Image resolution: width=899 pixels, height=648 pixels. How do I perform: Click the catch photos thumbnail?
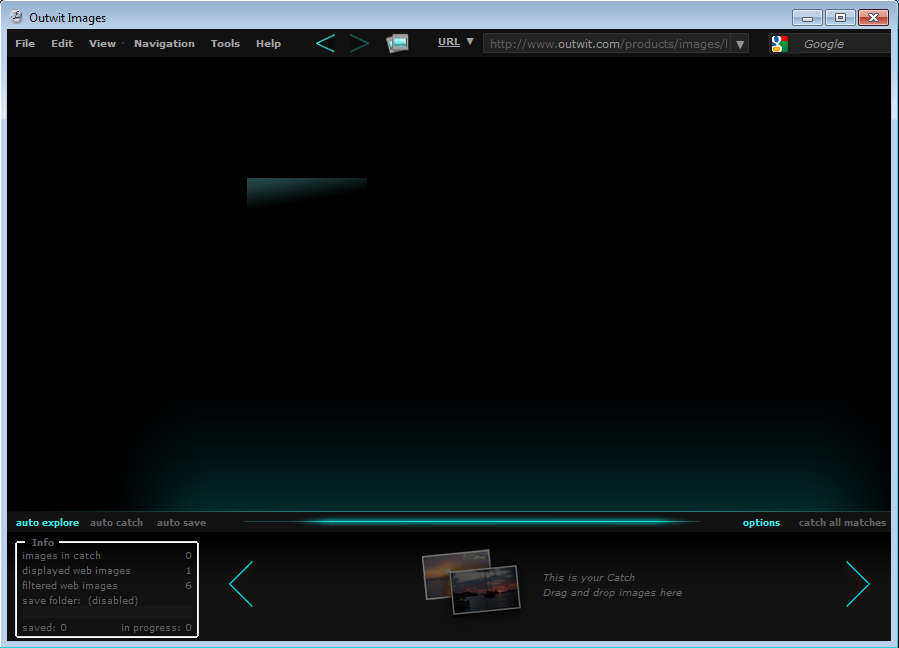point(471,581)
